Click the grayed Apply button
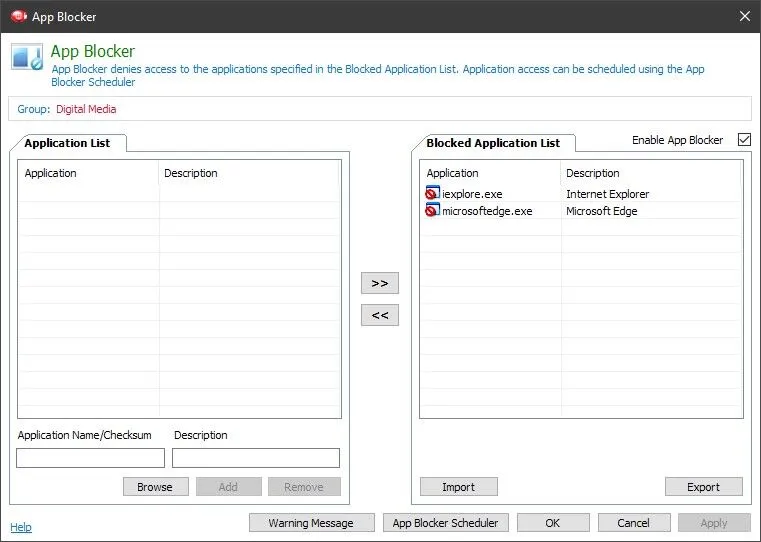This screenshot has height=542, width=761. pos(714,523)
